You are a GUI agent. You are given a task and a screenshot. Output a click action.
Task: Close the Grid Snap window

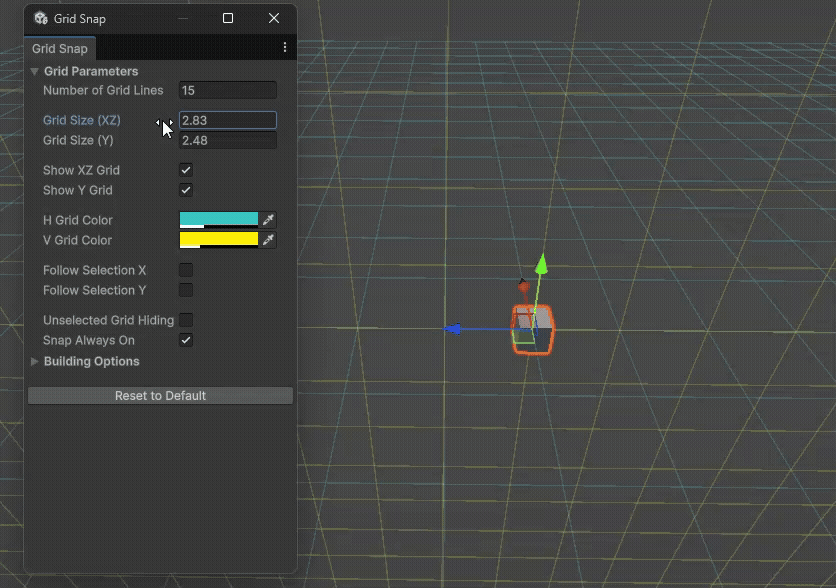[274, 18]
